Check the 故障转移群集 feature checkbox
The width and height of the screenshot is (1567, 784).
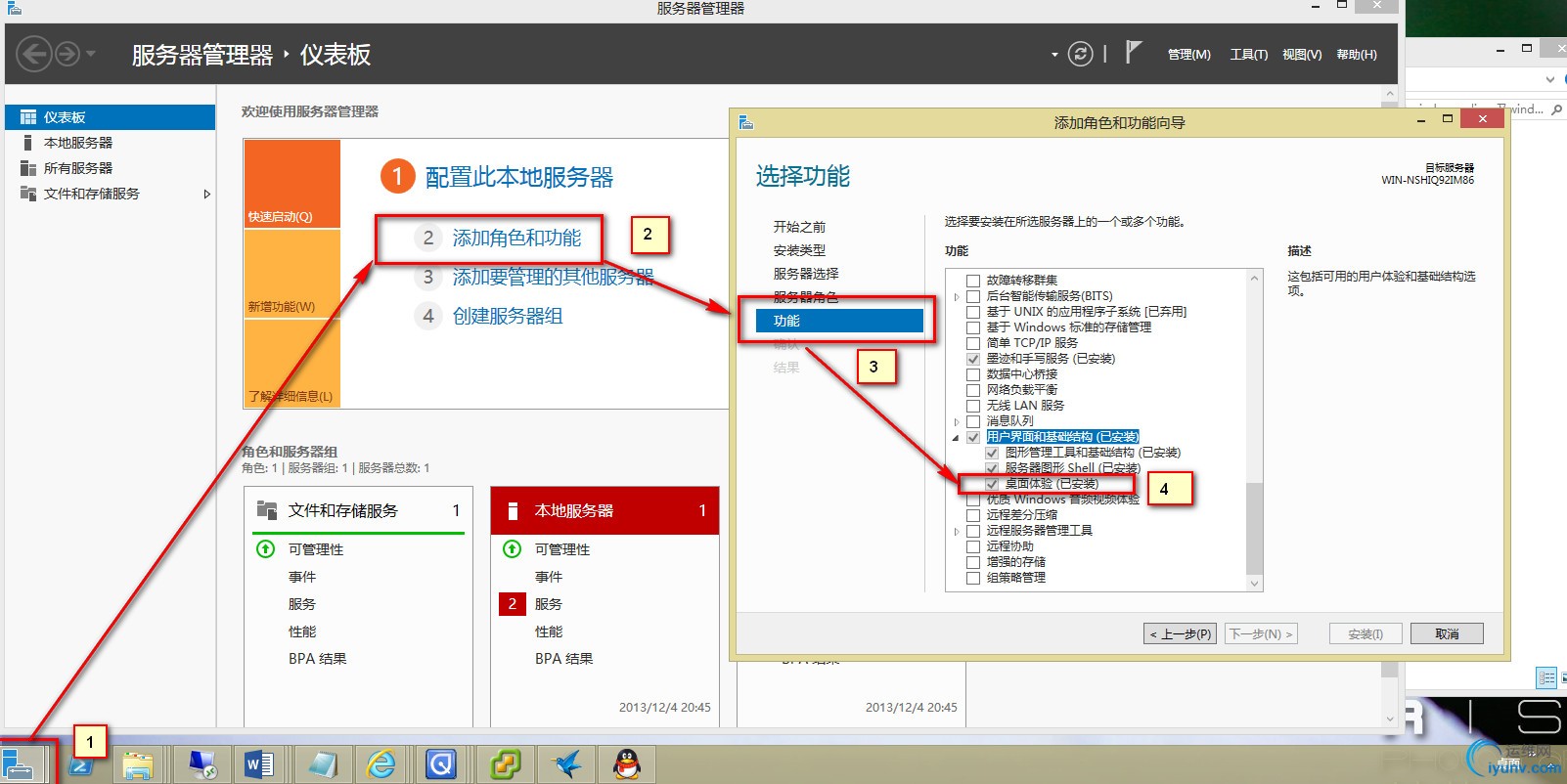click(973, 281)
